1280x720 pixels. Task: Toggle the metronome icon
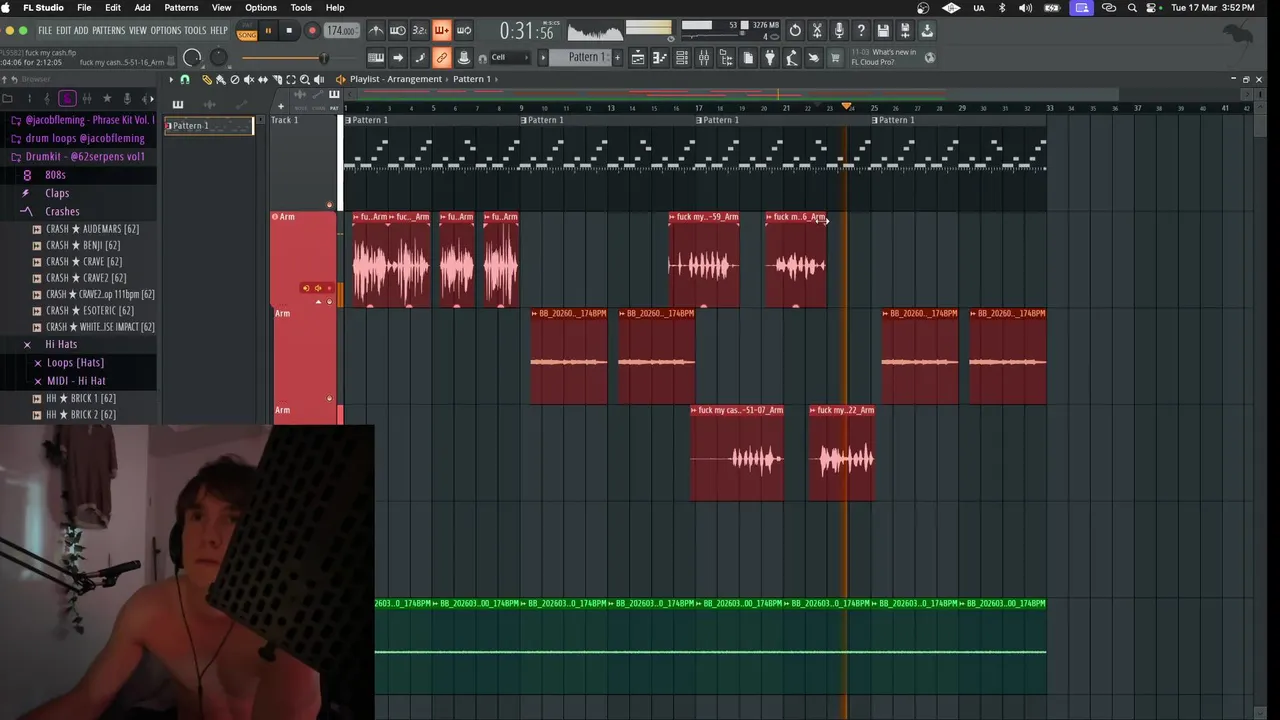point(376,31)
